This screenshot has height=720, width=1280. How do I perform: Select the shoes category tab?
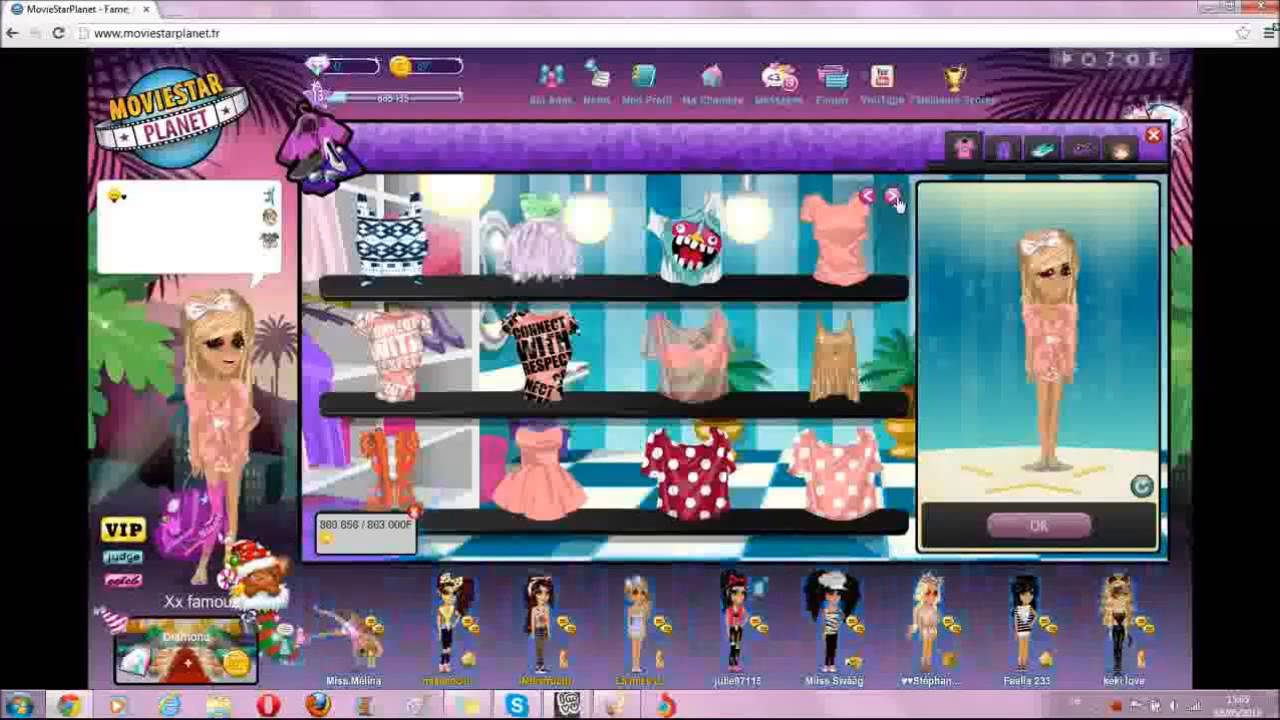click(x=1042, y=149)
